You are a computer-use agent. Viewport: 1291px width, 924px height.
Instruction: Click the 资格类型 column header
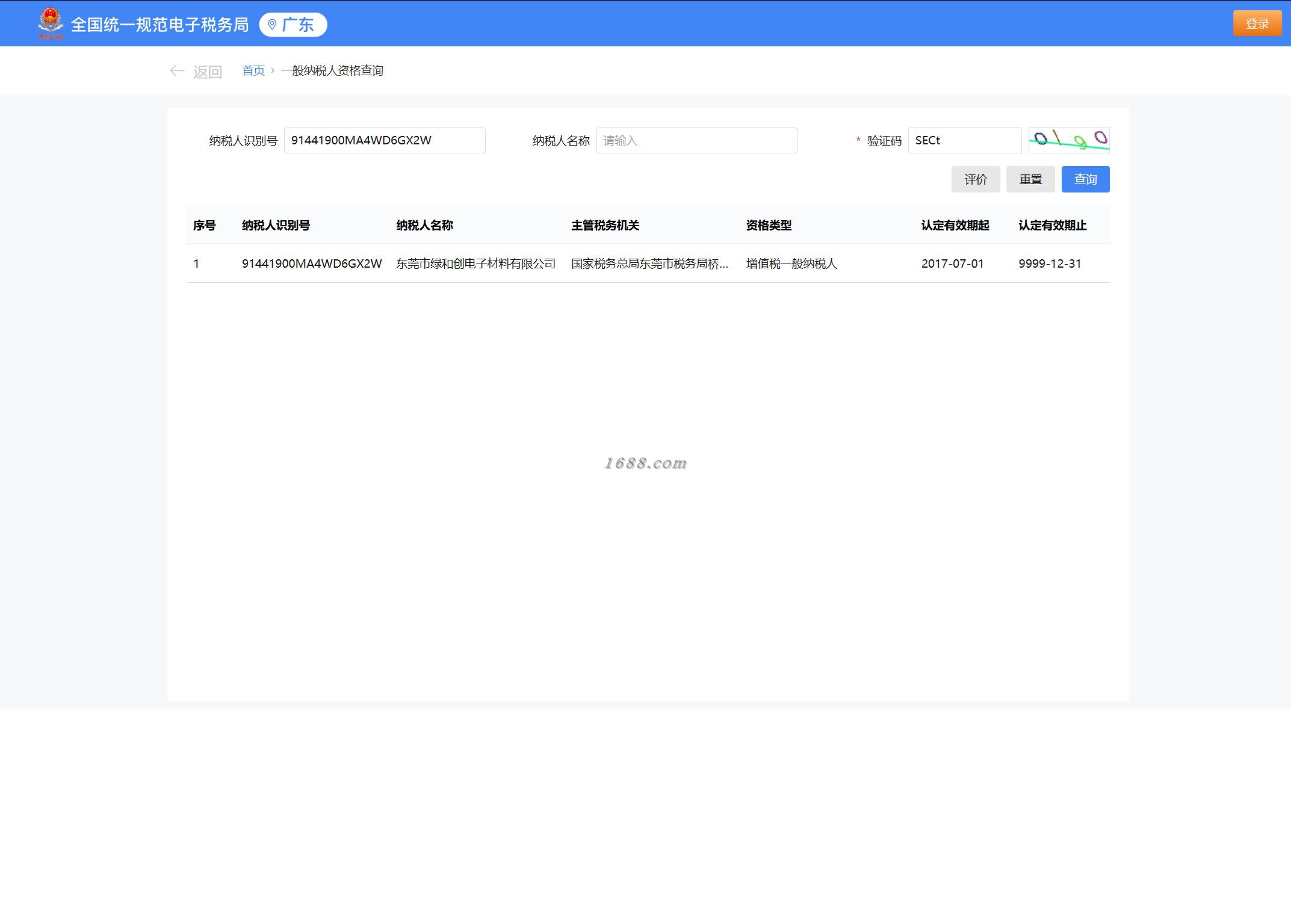click(769, 225)
